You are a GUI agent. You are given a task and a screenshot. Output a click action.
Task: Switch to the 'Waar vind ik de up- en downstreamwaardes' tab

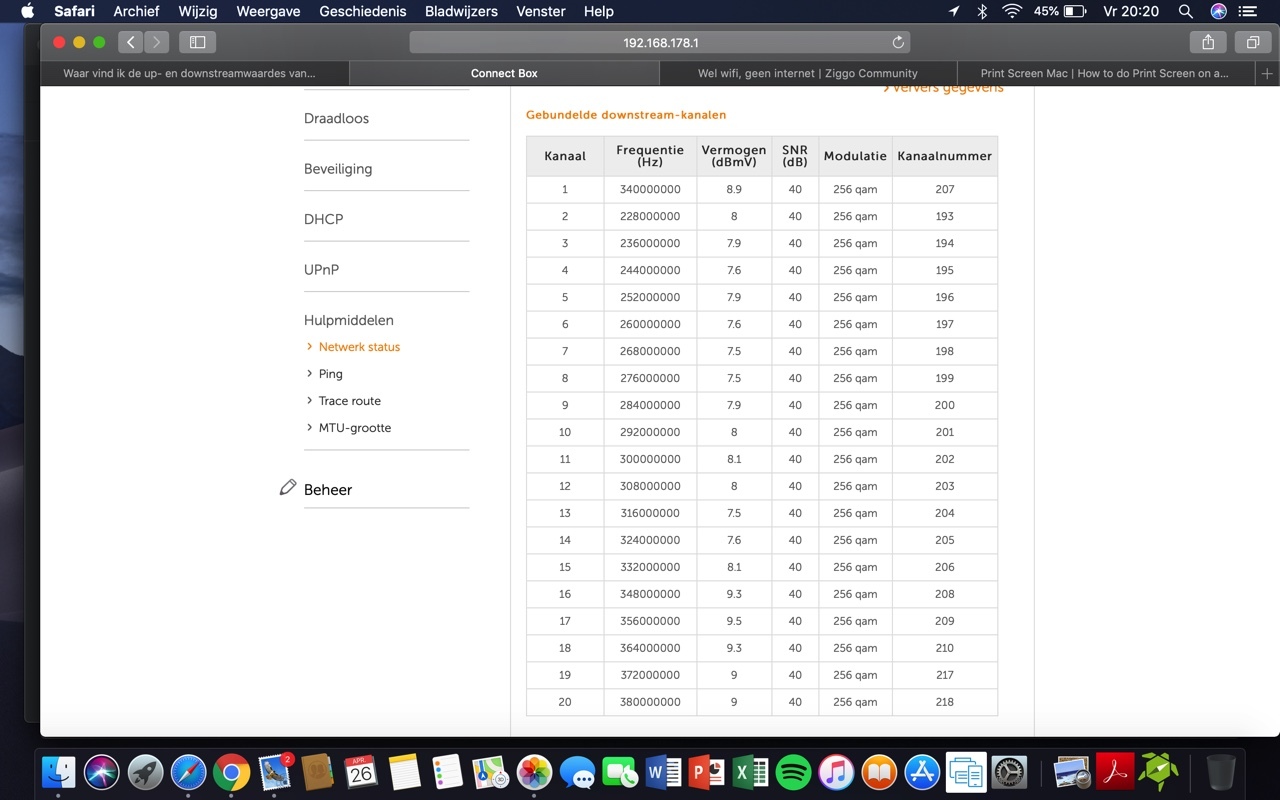195,73
